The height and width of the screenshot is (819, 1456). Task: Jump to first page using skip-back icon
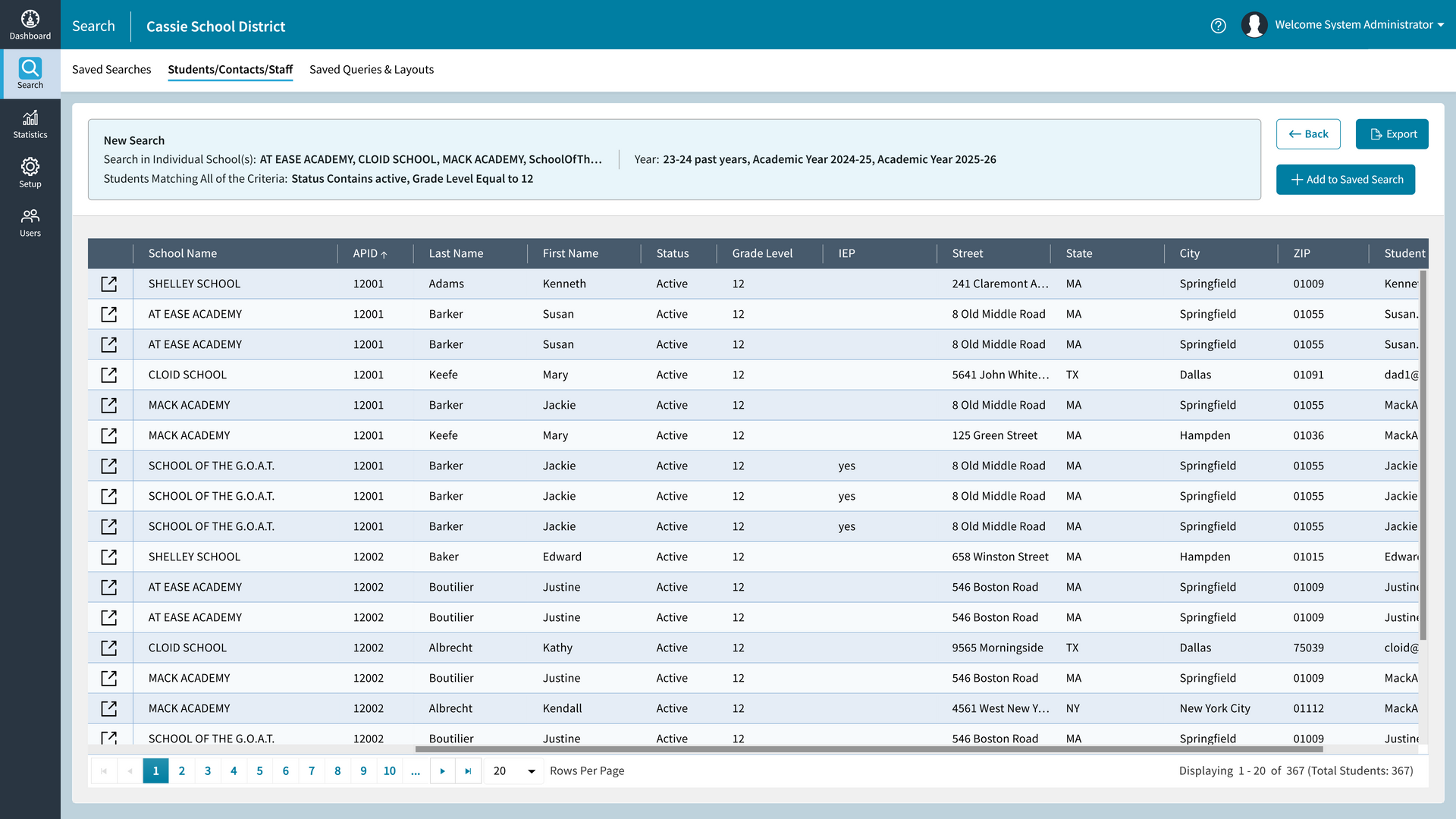(x=104, y=770)
